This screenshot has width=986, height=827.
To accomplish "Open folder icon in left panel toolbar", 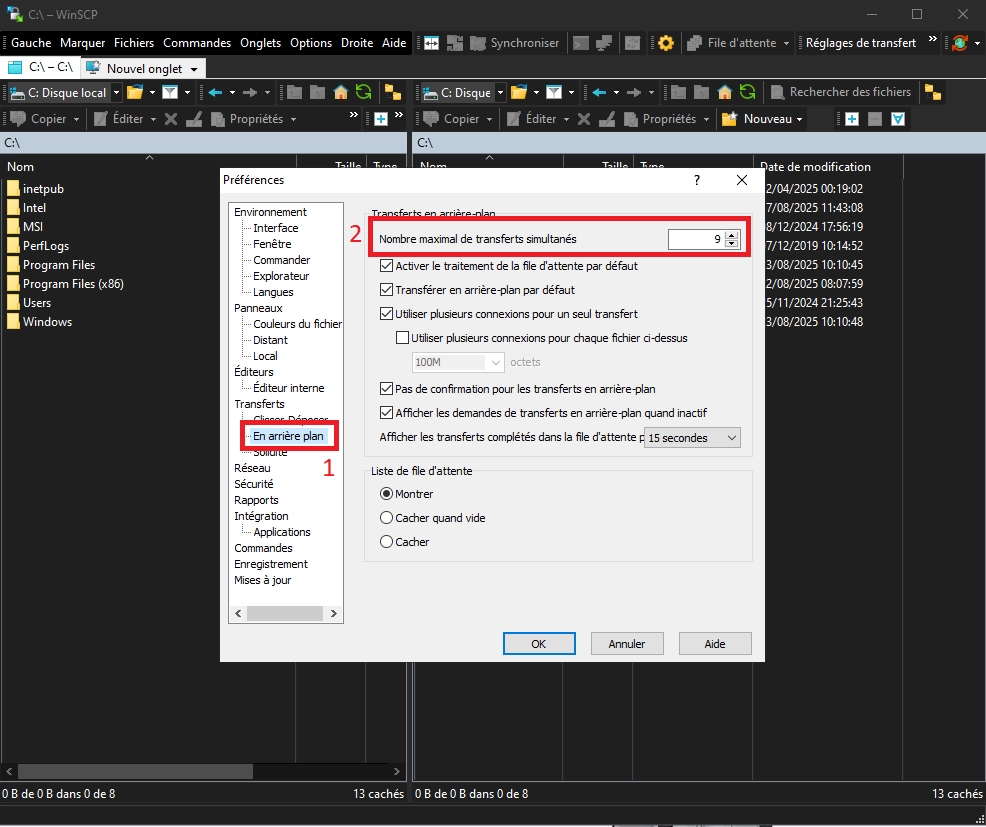I will pos(135,92).
